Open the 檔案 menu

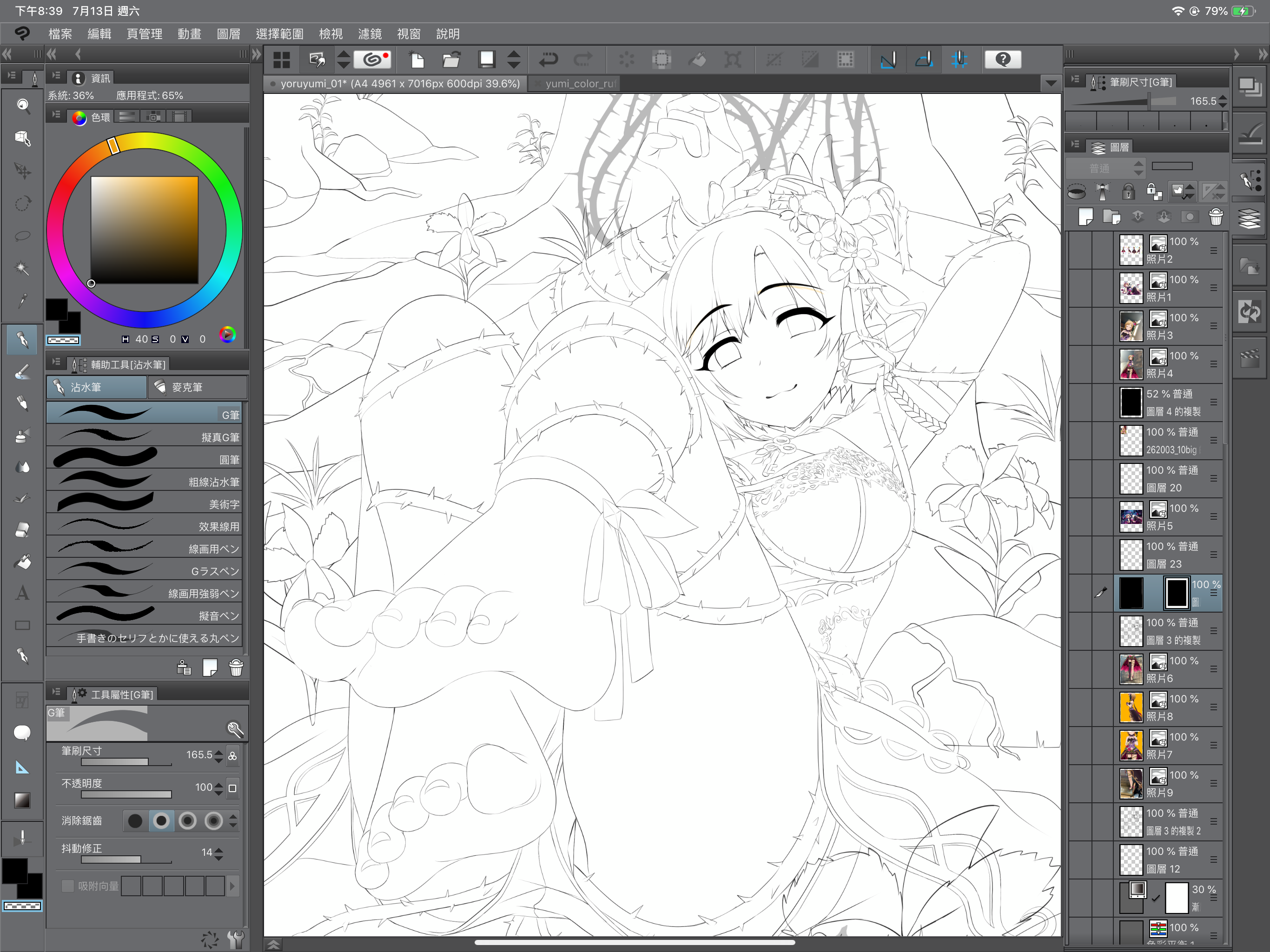coord(60,34)
